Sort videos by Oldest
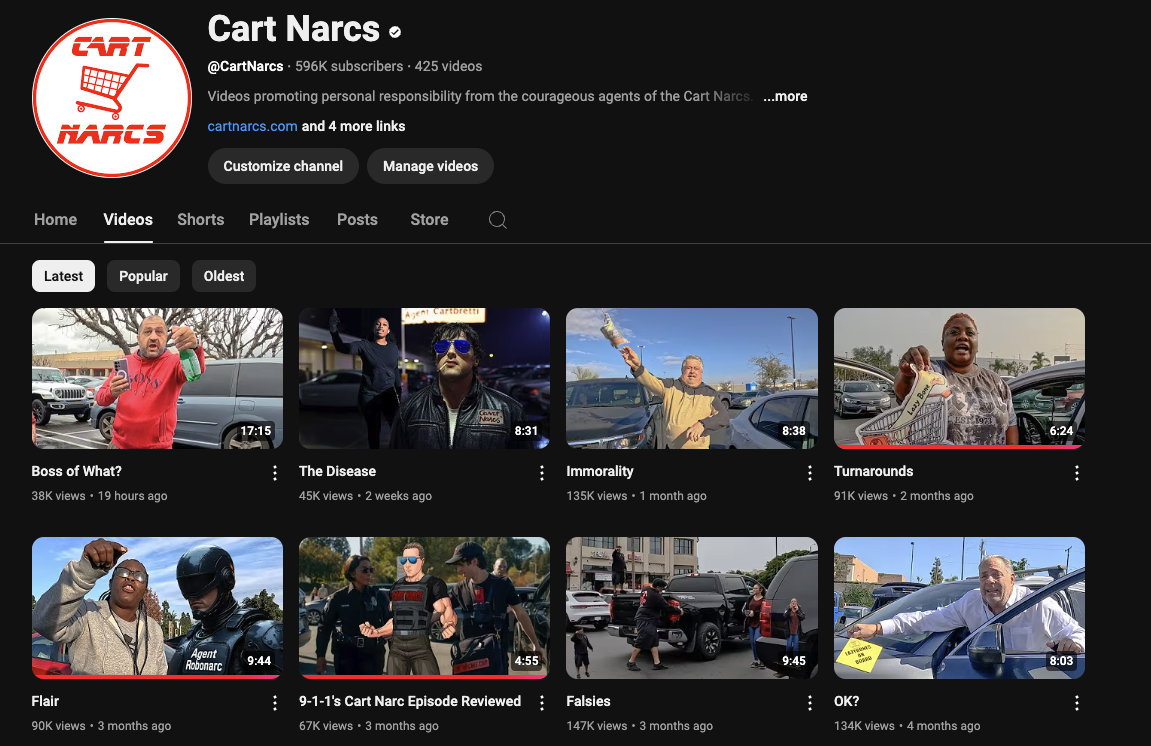This screenshot has height=746, width=1151. (224, 276)
